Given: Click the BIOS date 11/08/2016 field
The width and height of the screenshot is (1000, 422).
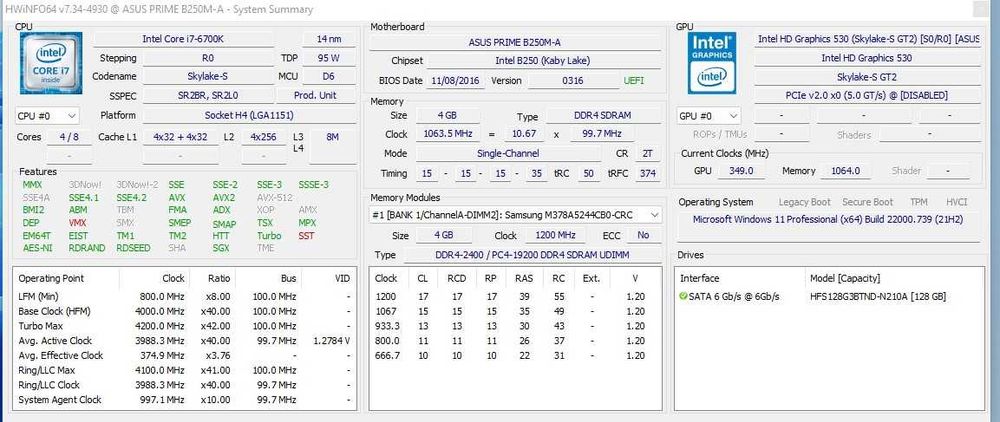Looking at the screenshot, I should 456,81.
